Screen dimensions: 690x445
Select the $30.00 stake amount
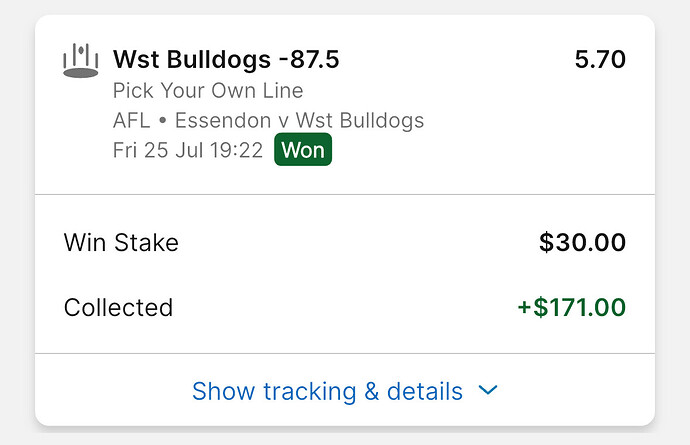click(583, 243)
